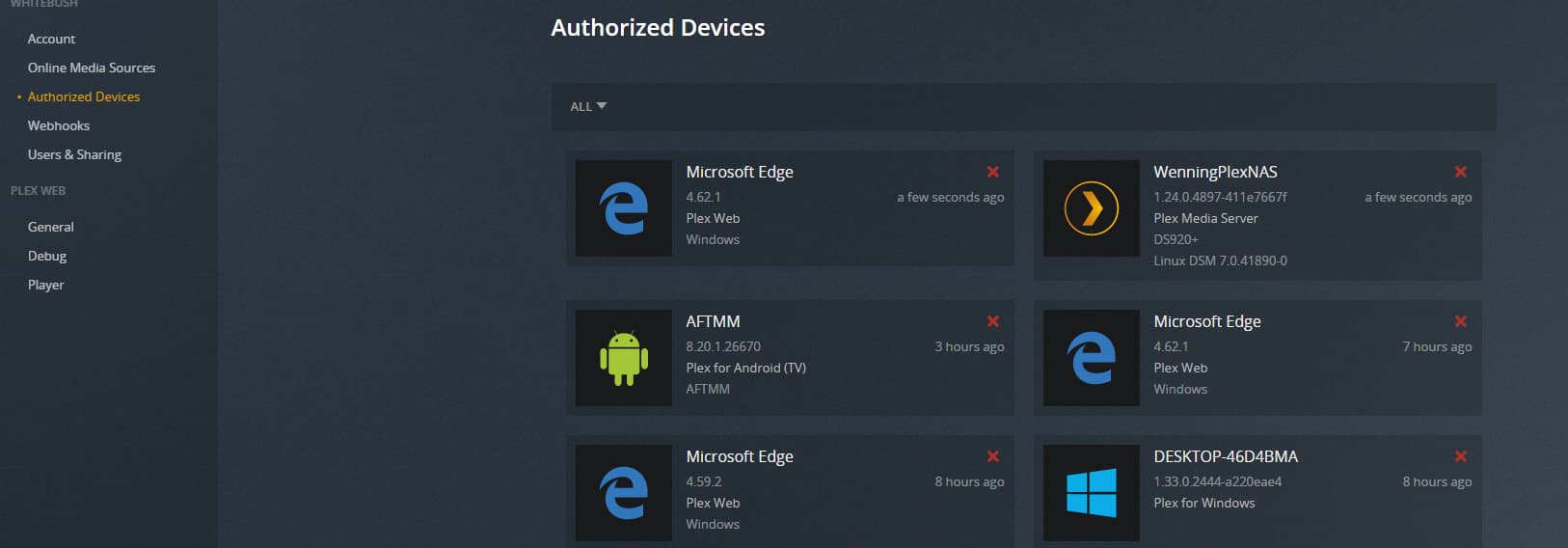Screen dimensions: 1568x548
Task: Click the Plex Media Server icon for WenningPlexNAS
Action: (1091, 208)
